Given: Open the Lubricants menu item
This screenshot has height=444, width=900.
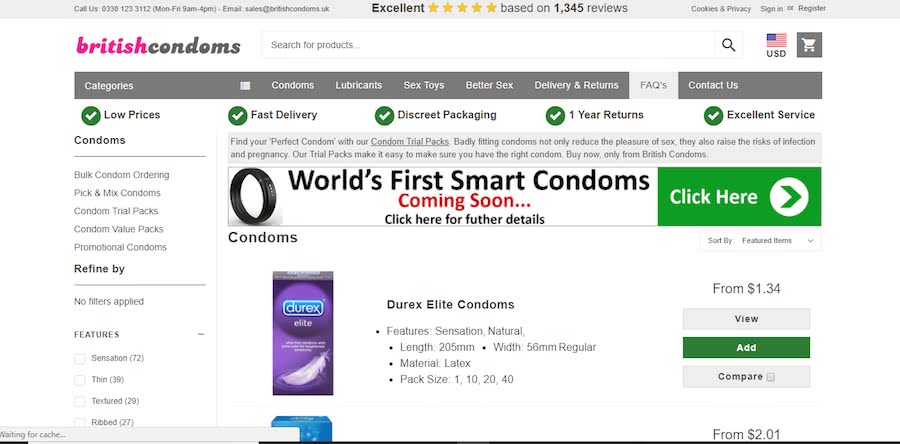Looking at the screenshot, I should (359, 85).
